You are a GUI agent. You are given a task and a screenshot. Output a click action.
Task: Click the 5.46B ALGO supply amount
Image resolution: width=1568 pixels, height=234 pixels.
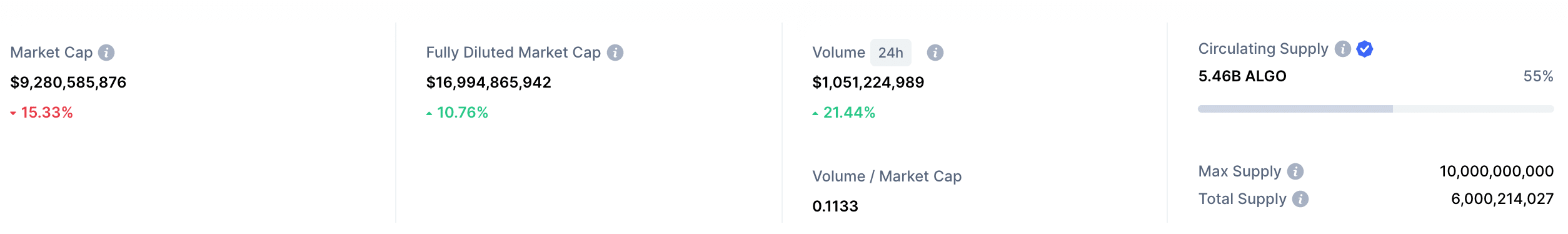pos(1242,76)
